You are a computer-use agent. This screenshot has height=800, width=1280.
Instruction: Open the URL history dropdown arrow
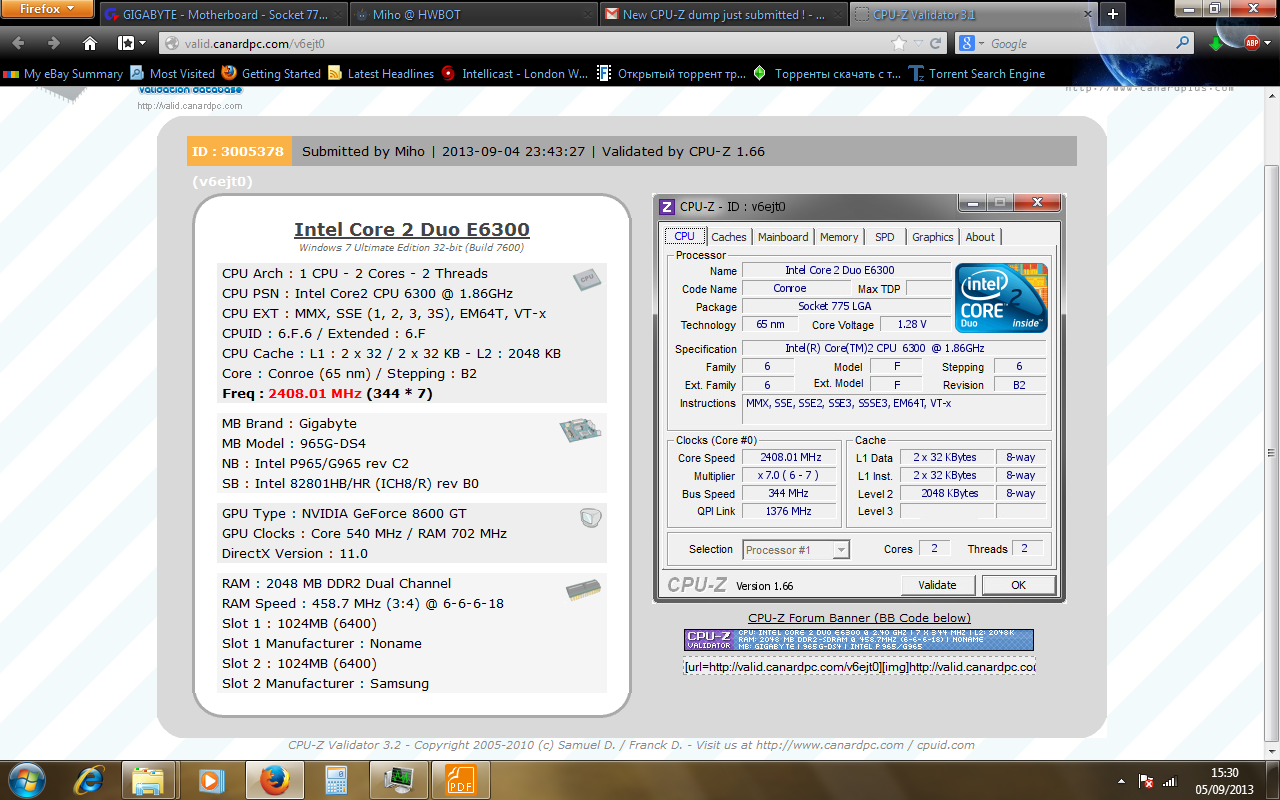pos(917,44)
